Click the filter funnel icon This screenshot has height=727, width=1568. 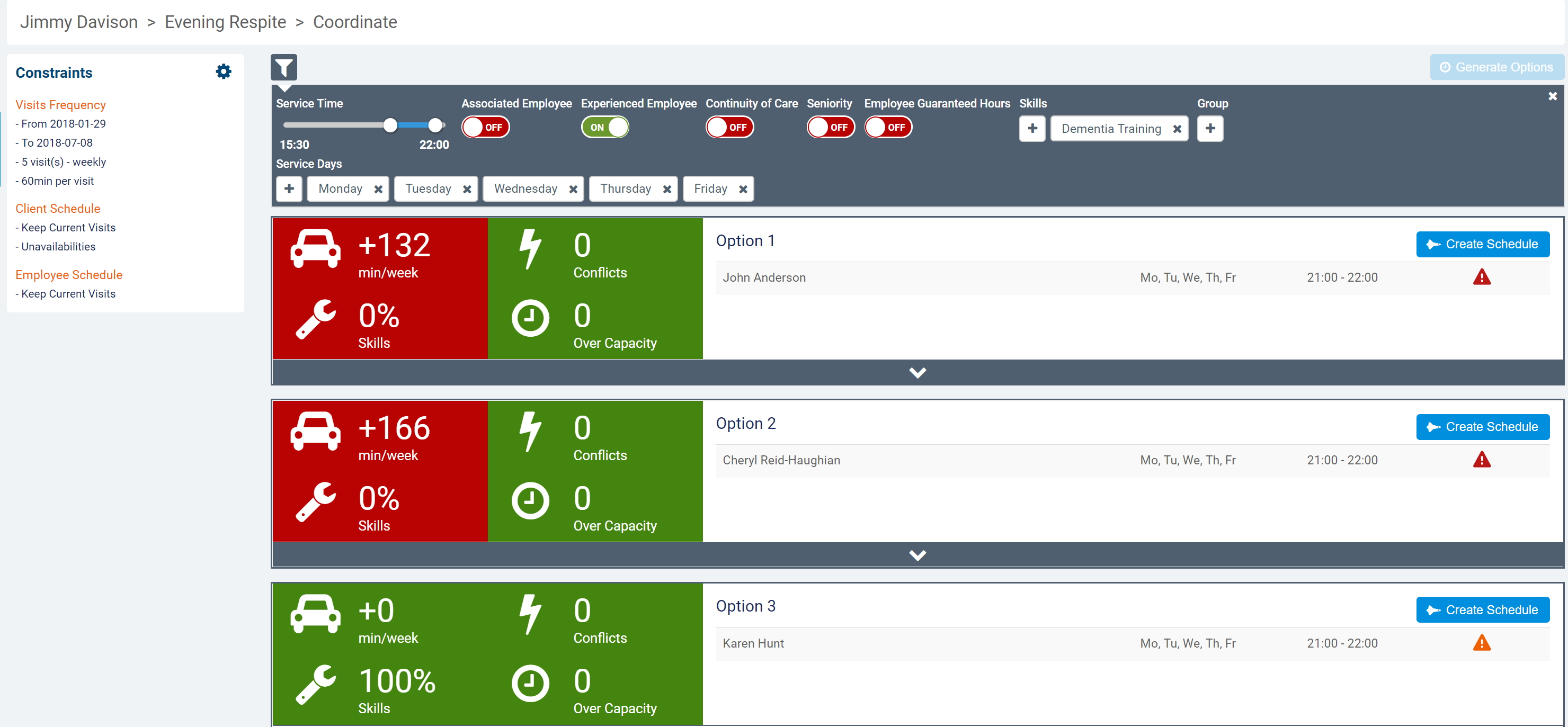tap(283, 68)
